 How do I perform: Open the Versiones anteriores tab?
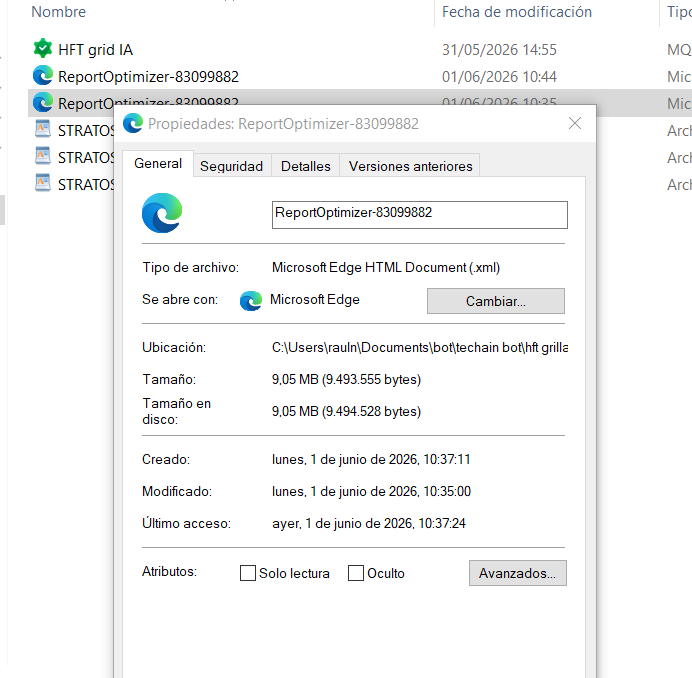[x=410, y=166]
